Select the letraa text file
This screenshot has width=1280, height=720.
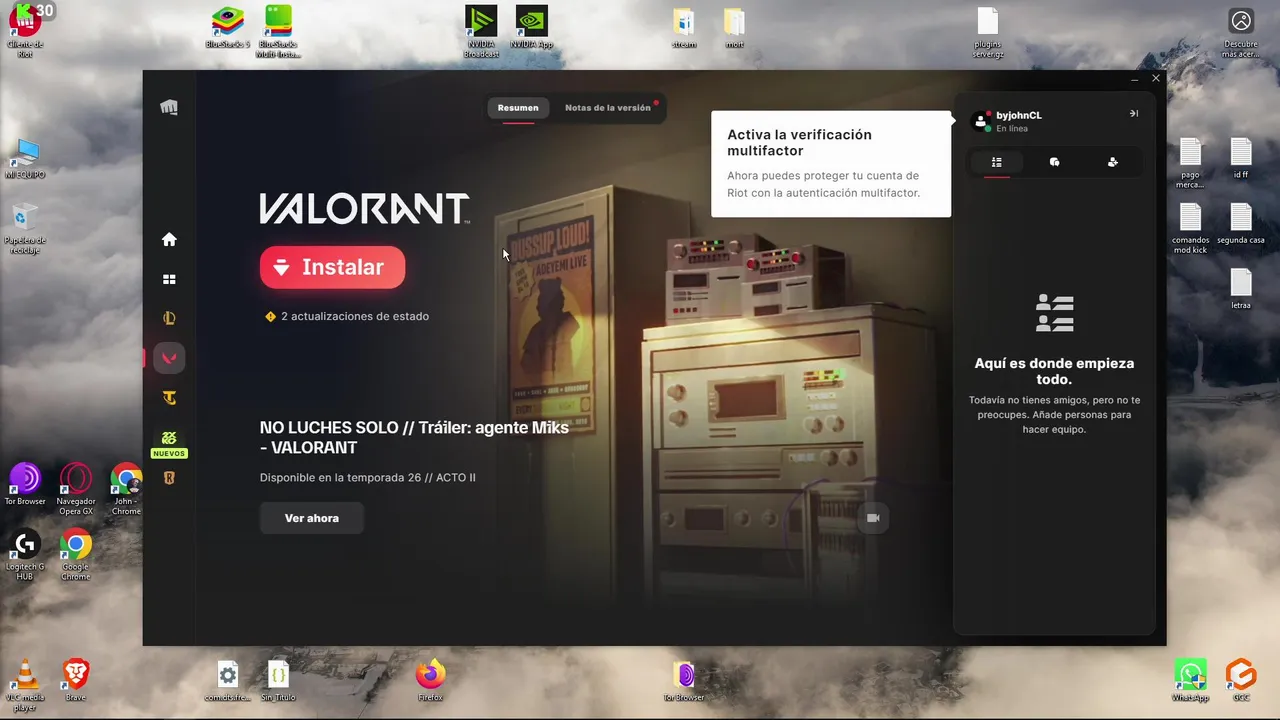click(x=1241, y=289)
